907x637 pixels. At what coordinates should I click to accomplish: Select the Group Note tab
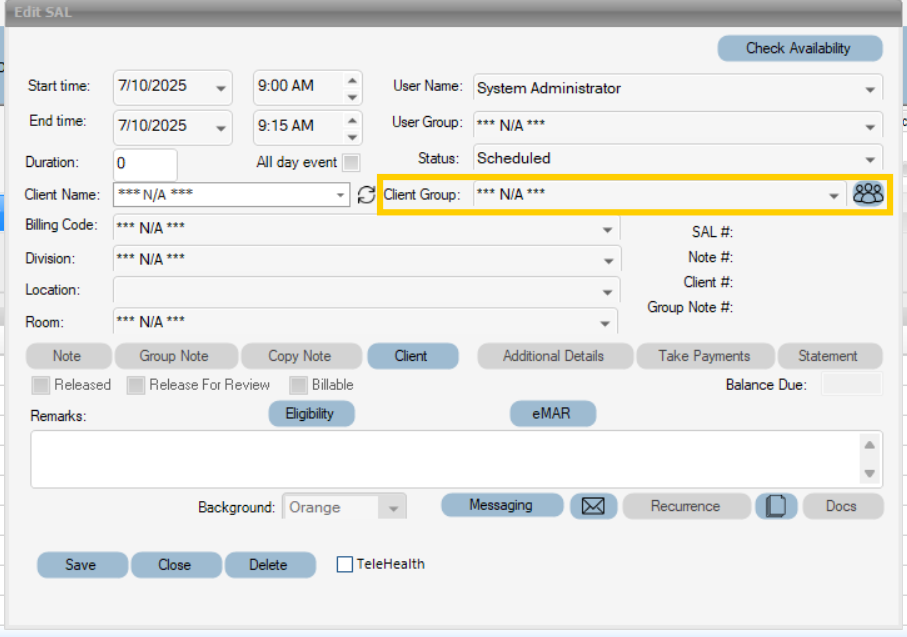pyautogui.click(x=175, y=355)
